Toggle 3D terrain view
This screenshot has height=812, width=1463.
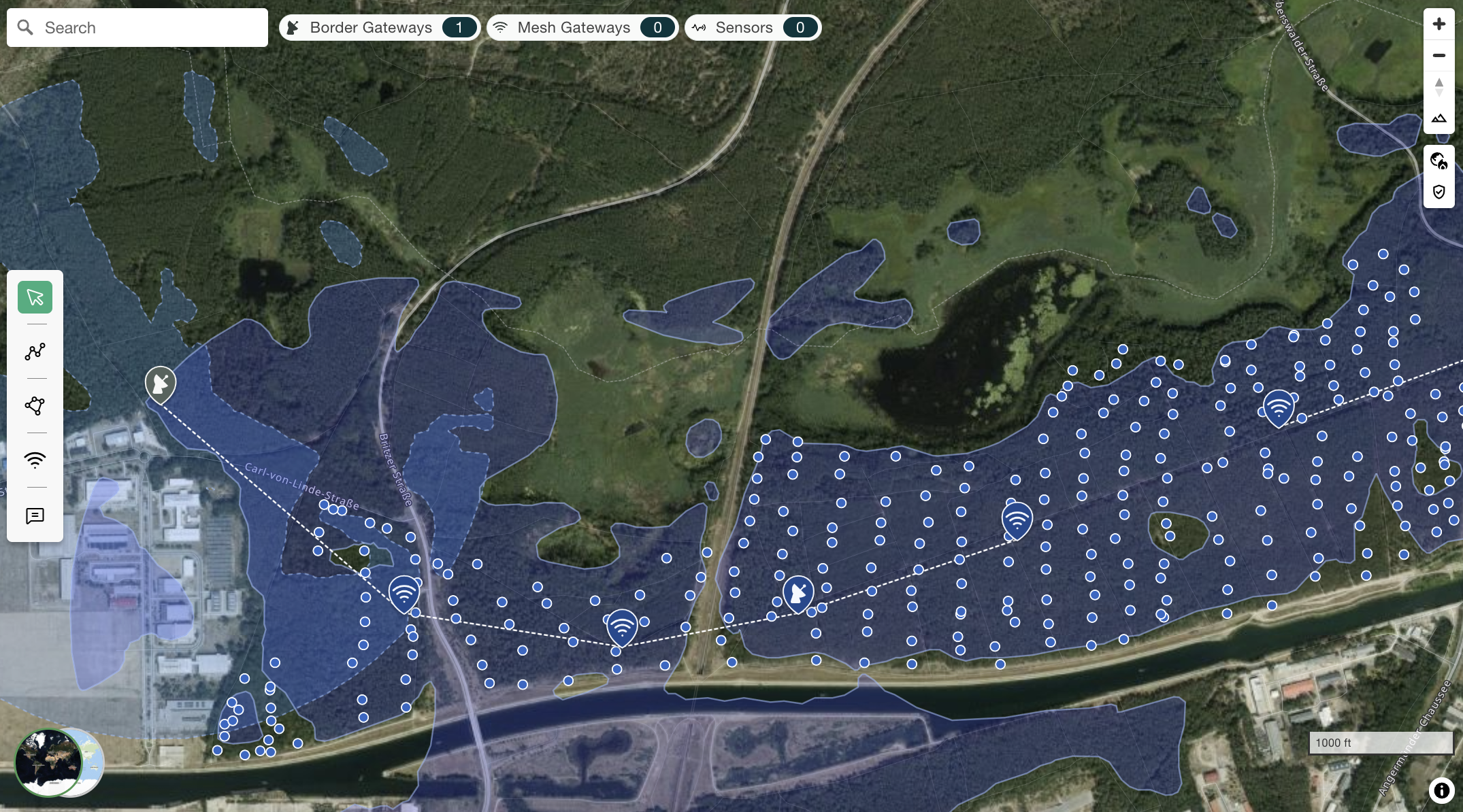point(1439,118)
